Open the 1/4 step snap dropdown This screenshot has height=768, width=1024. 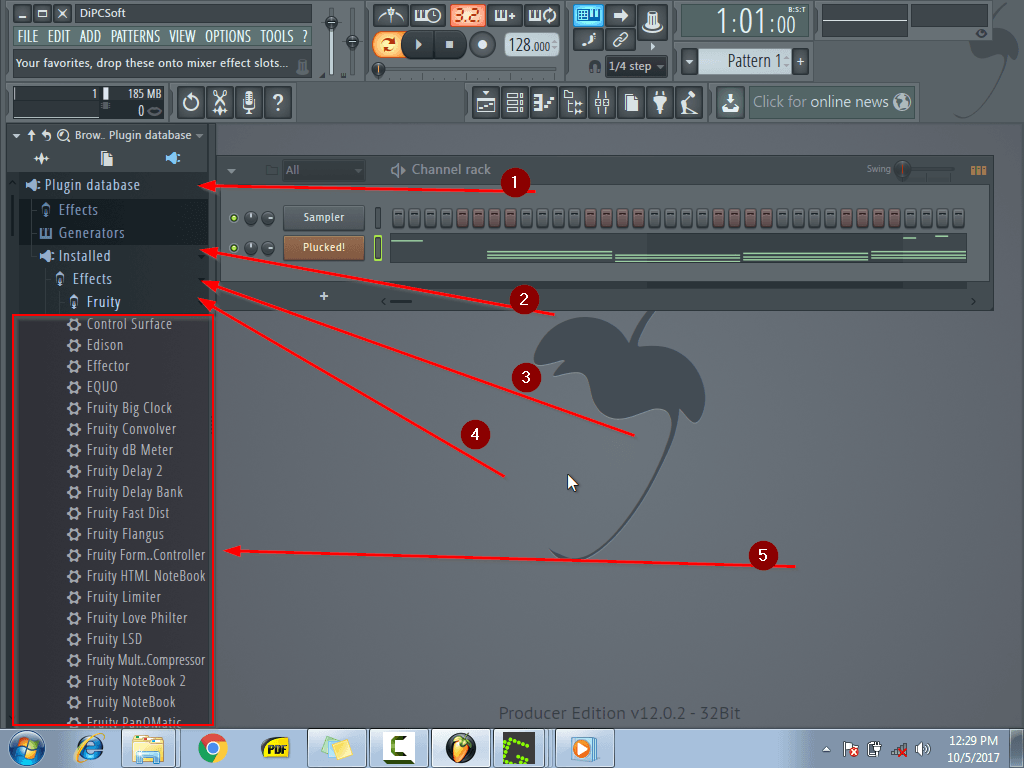tap(637, 66)
